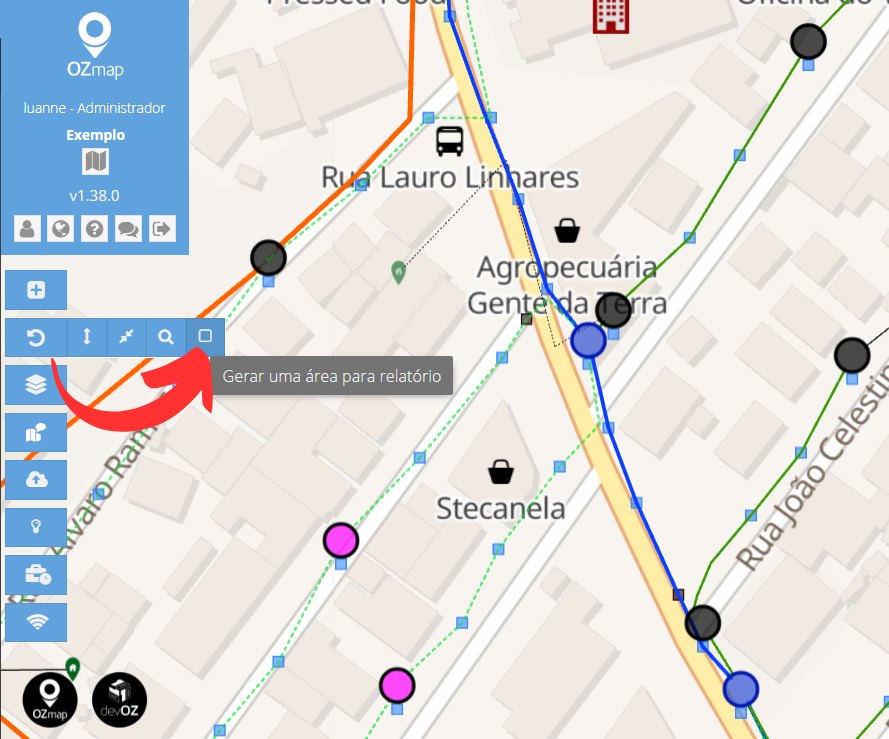Select the magenta node near Stecanela
The width and height of the screenshot is (889, 739).
[341, 540]
